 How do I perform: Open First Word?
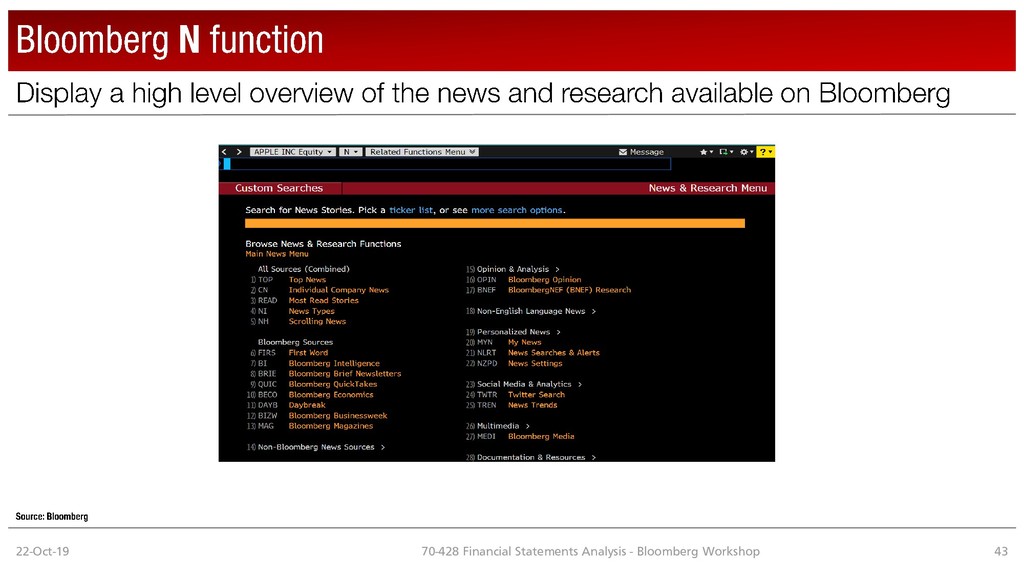(x=308, y=353)
